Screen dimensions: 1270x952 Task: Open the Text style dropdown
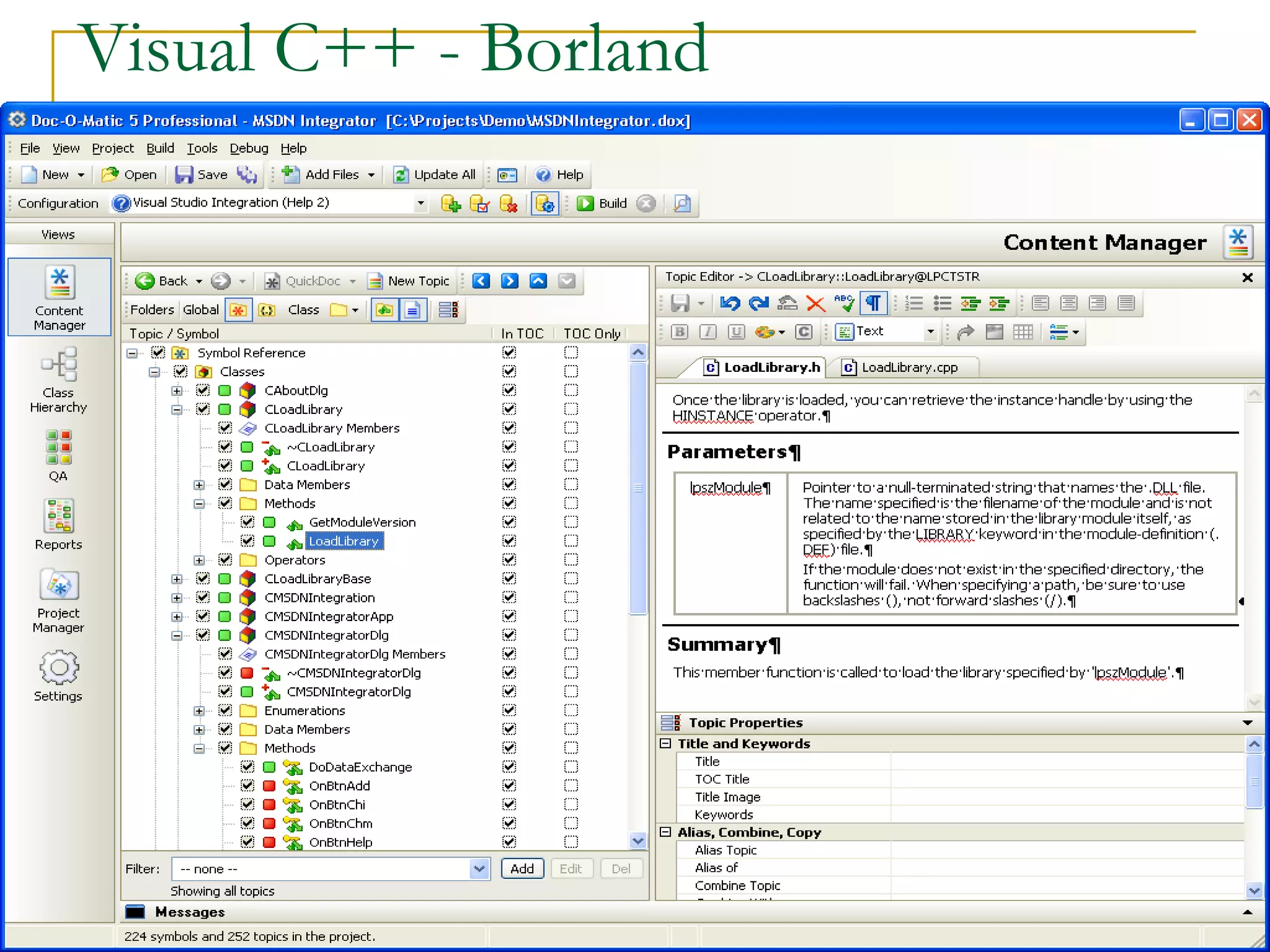(x=930, y=332)
